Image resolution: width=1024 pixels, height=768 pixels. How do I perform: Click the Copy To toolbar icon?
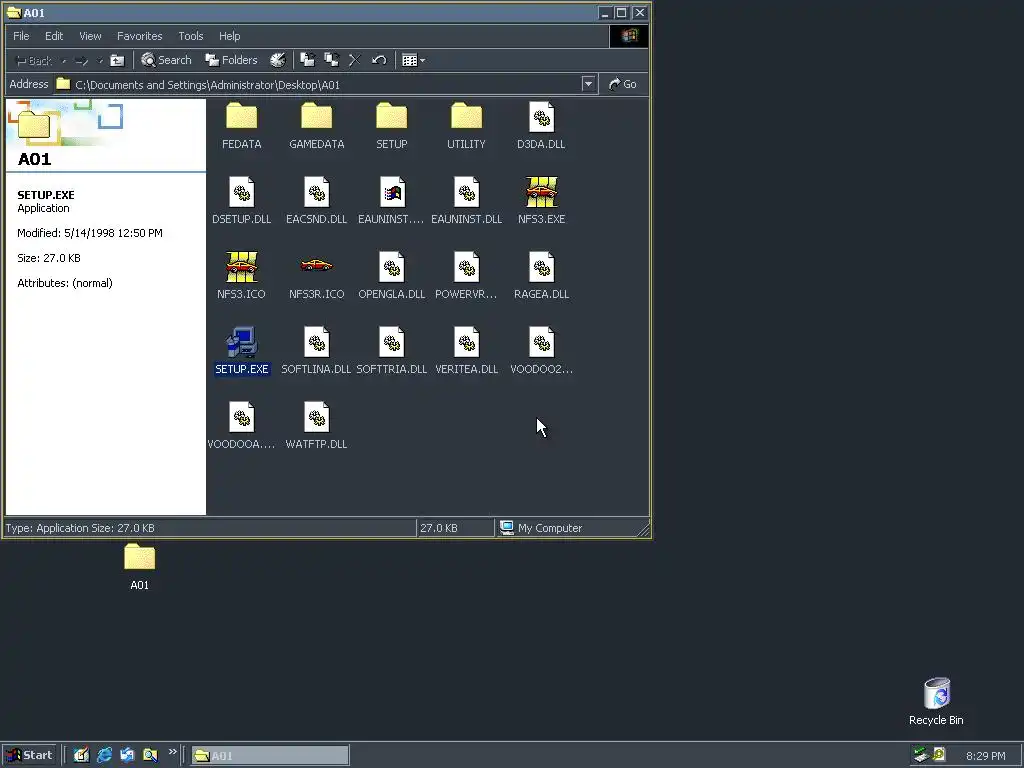pos(332,61)
